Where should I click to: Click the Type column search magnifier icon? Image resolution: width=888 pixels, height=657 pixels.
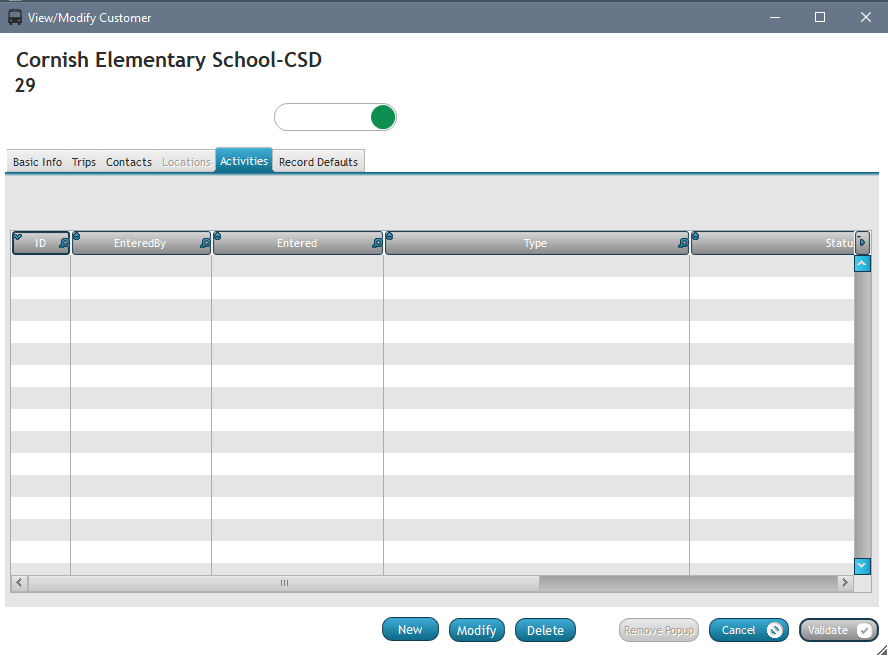click(683, 243)
